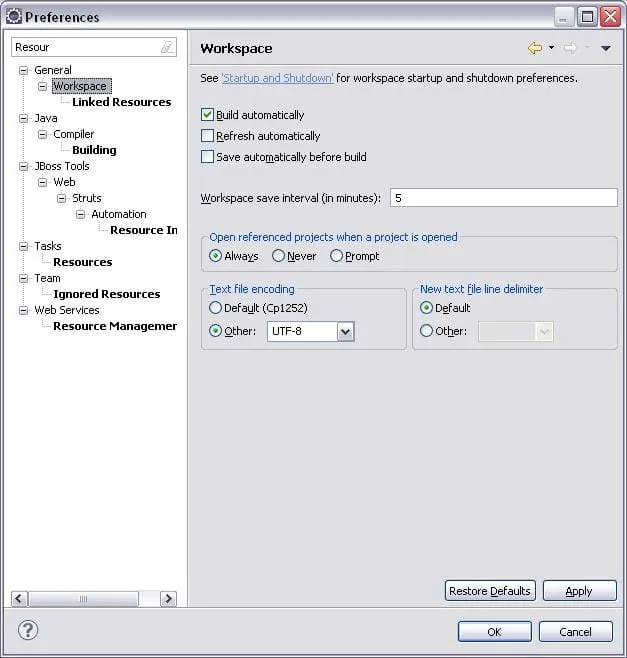Select Always for opening referenced projects

pyautogui.click(x=215, y=256)
